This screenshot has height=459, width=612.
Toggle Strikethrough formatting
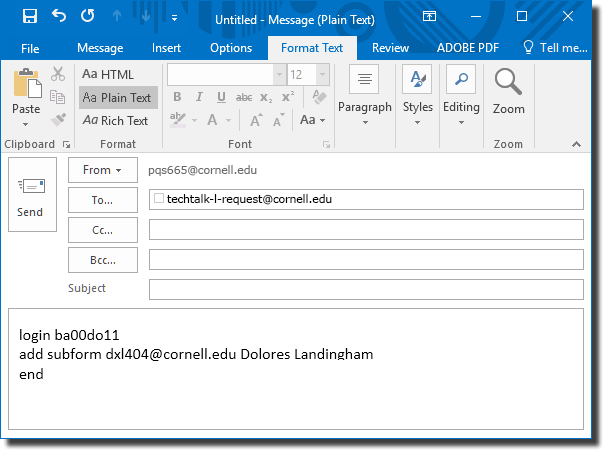244,97
